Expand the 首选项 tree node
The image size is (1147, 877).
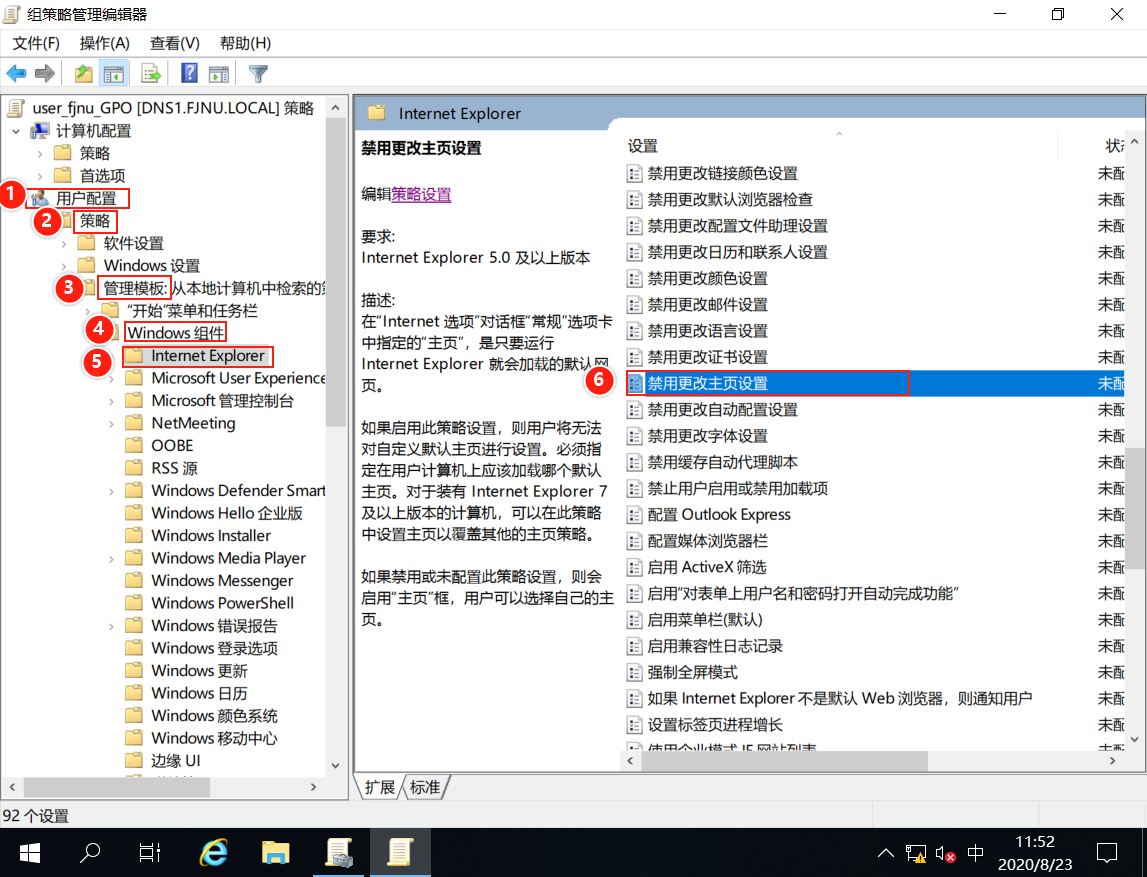click(x=40, y=176)
